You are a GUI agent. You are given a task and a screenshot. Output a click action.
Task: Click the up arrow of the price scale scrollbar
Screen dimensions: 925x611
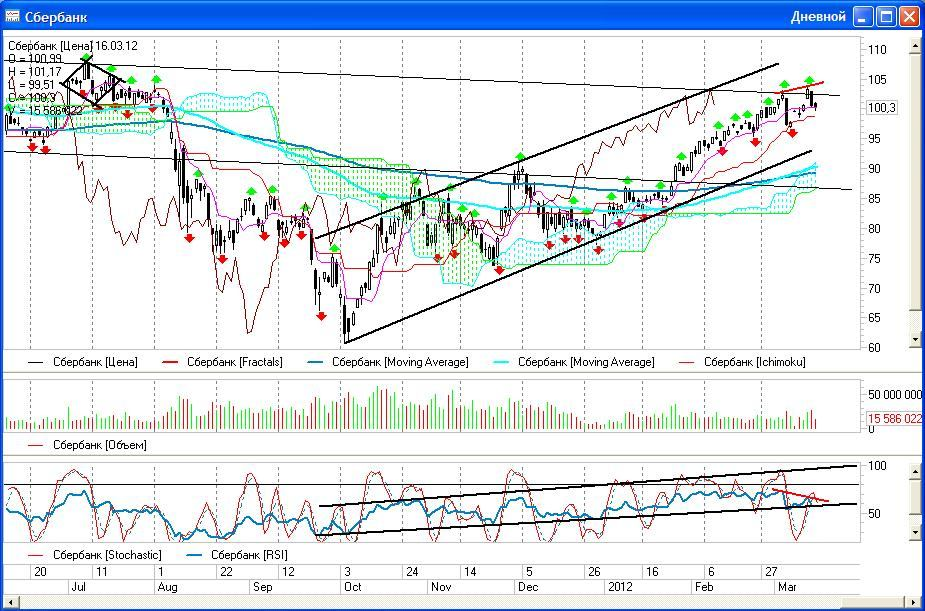[916, 47]
